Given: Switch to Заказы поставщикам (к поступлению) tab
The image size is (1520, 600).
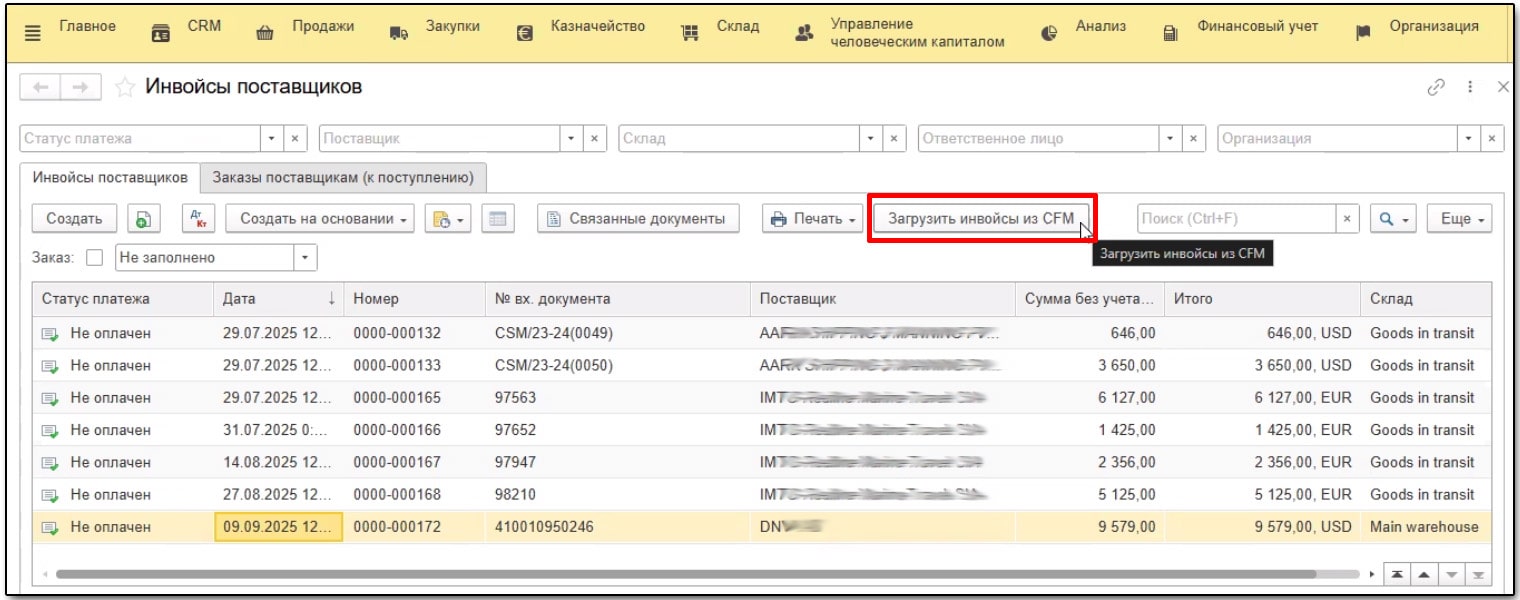Looking at the screenshot, I should click(x=342, y=178).
